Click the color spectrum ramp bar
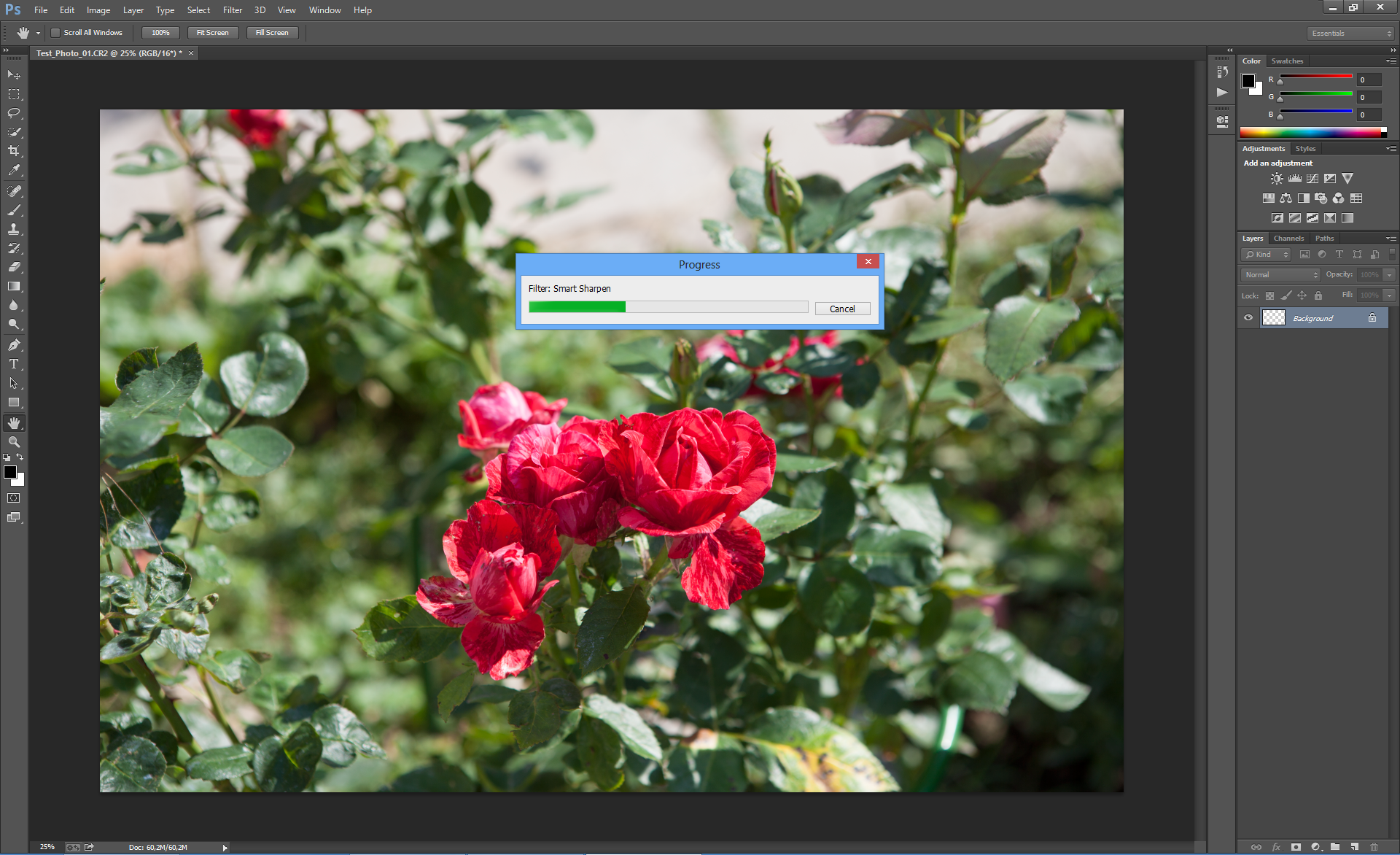Screen dimensions: 1400x855 tap(1310, 132)
